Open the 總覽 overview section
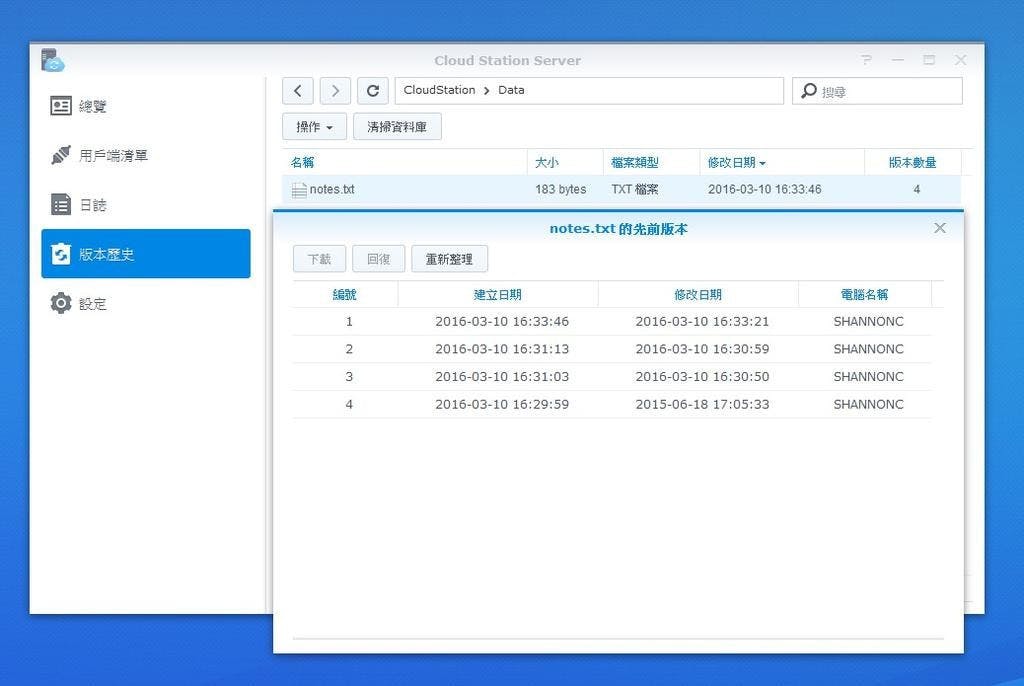The height and width of the screenshot is (686, 1024). pos(146,106)
